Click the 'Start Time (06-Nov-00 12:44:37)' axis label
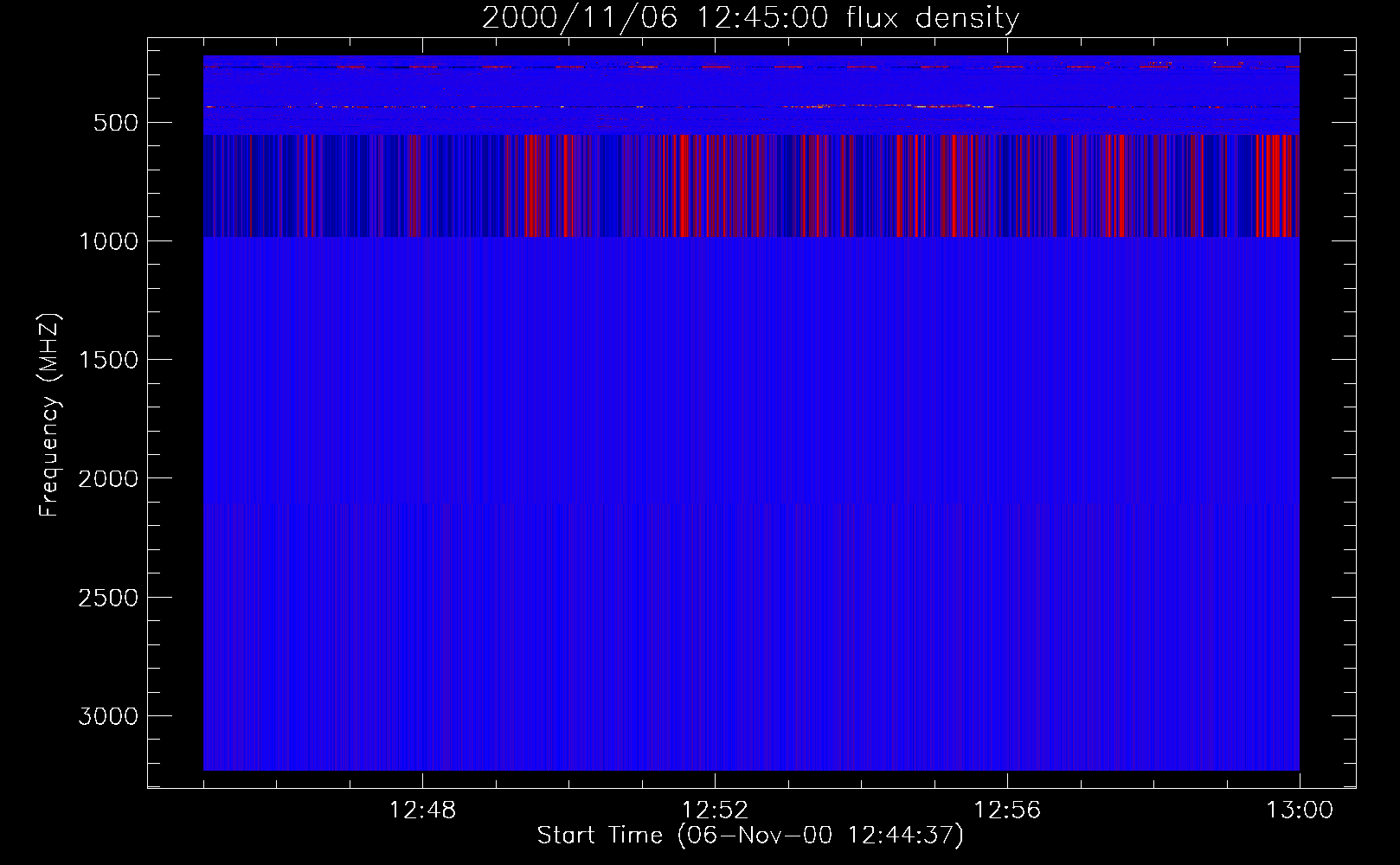This screenshot has height=865, width=1400. click(750, 836)
